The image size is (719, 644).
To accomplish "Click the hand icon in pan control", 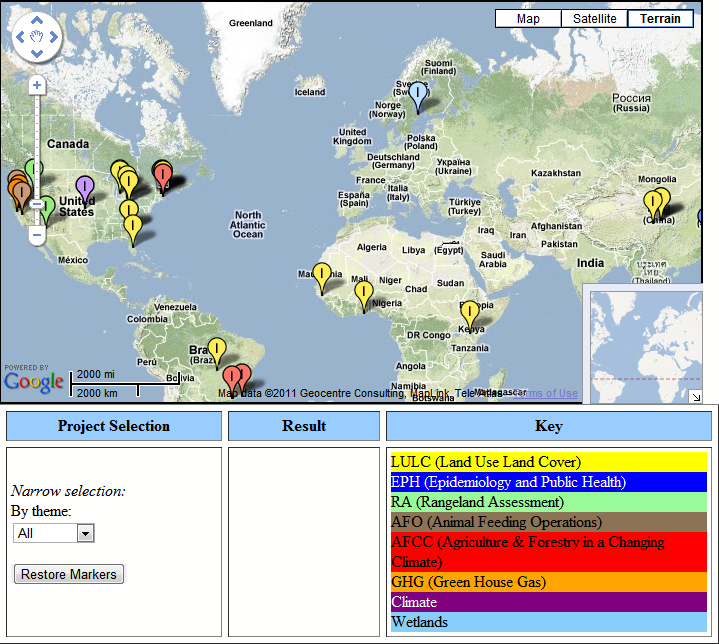I will (37, 37).
